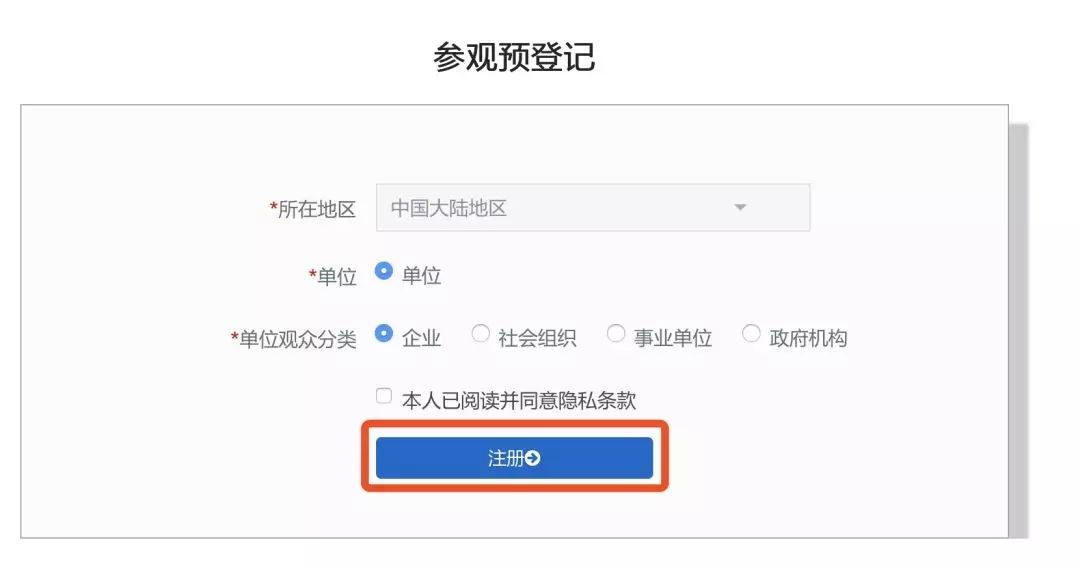Click the 社会组织 label text

click(537, 338)
